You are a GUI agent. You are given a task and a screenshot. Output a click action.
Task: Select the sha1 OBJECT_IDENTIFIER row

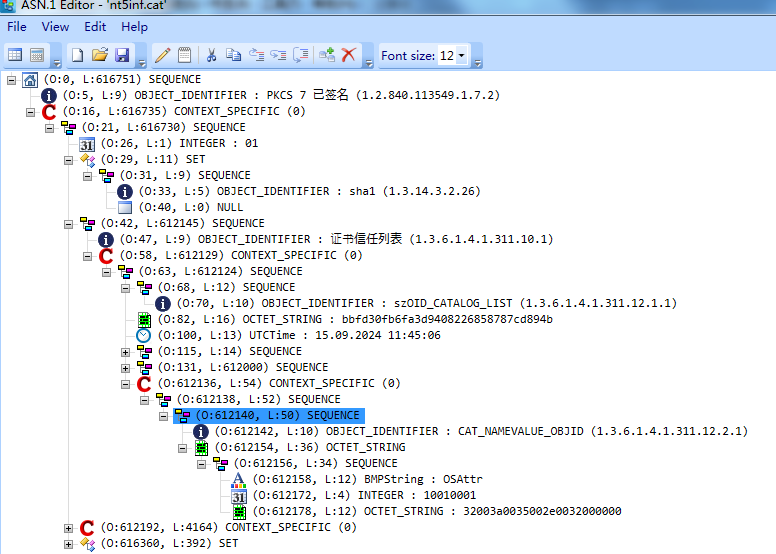click(309, 192)
